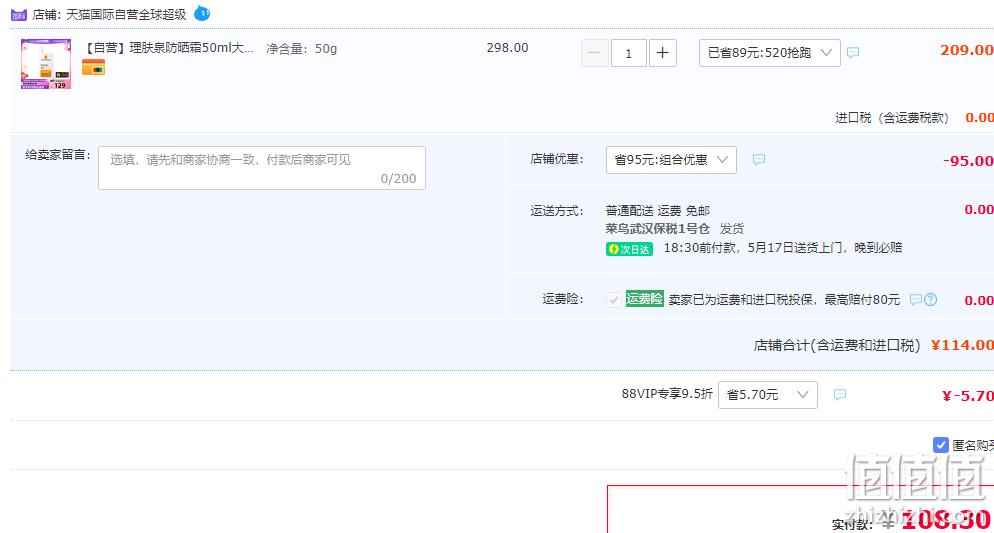Screen dimensions: 994x533
Task: Click the unit price 298.00
Action: coord(508,48)
